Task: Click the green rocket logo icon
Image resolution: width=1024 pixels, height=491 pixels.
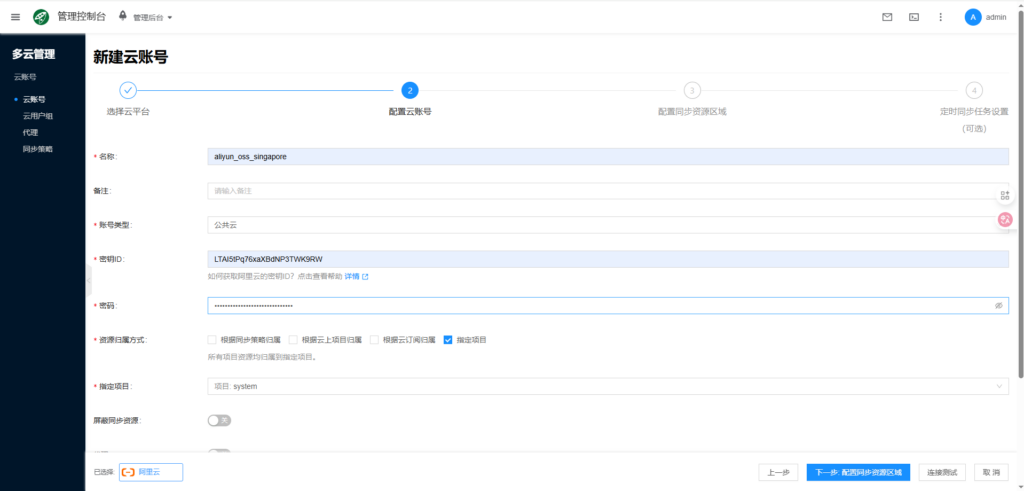Action: [x=41, y=17]
